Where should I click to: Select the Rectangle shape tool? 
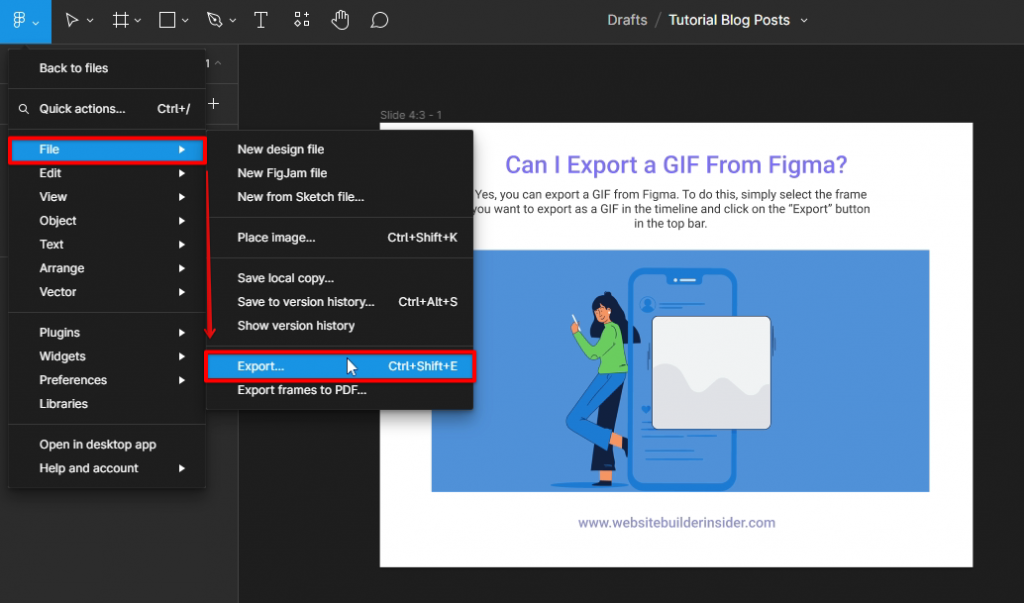167,20
